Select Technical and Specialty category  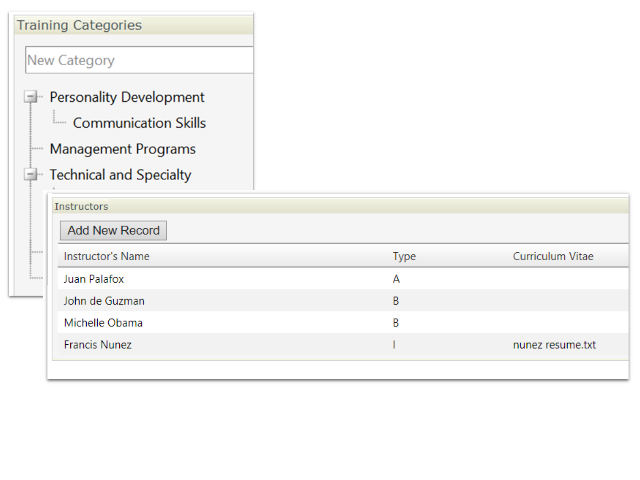[x=120, y=175]
